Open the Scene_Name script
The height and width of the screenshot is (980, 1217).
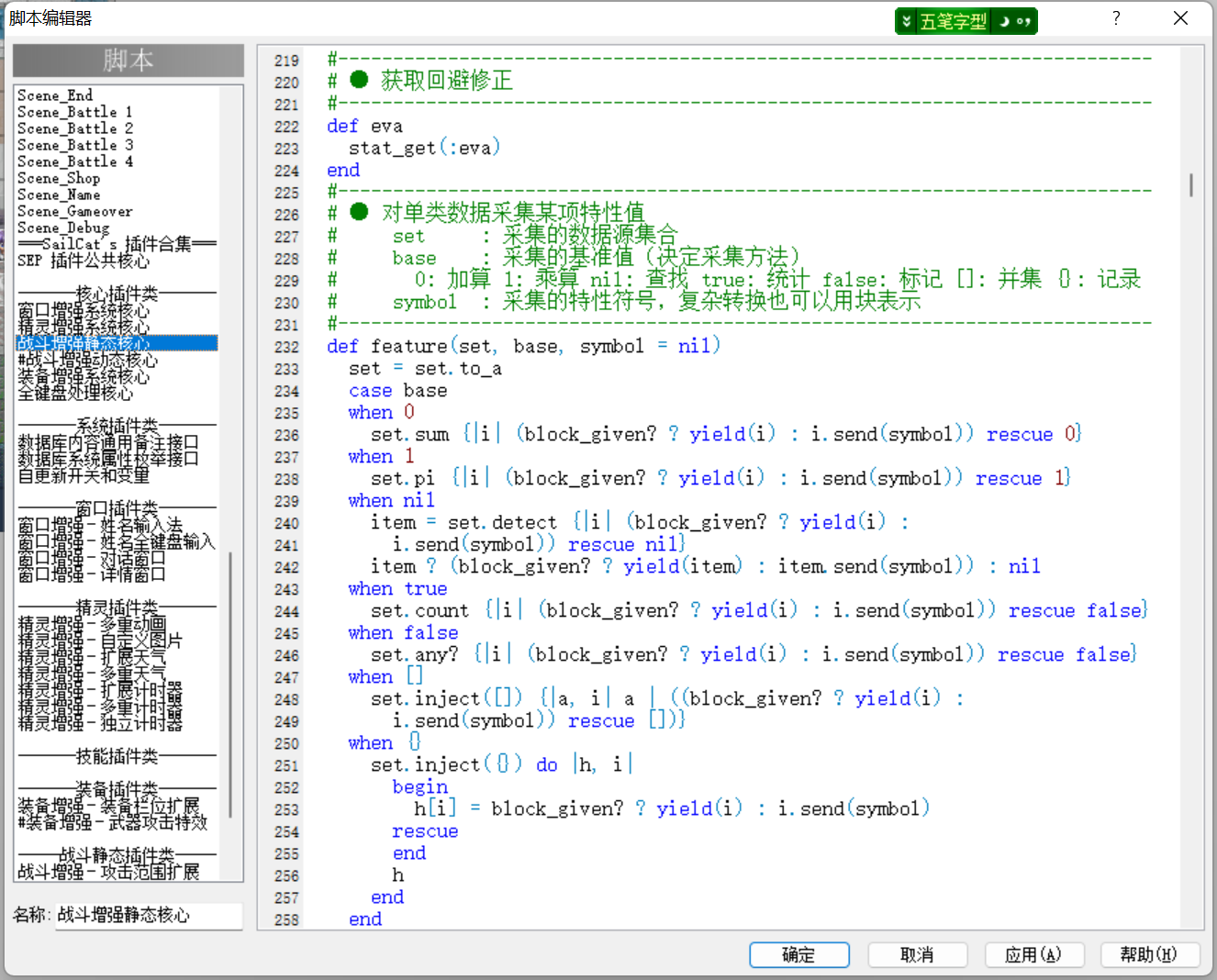tap(59, 195)
